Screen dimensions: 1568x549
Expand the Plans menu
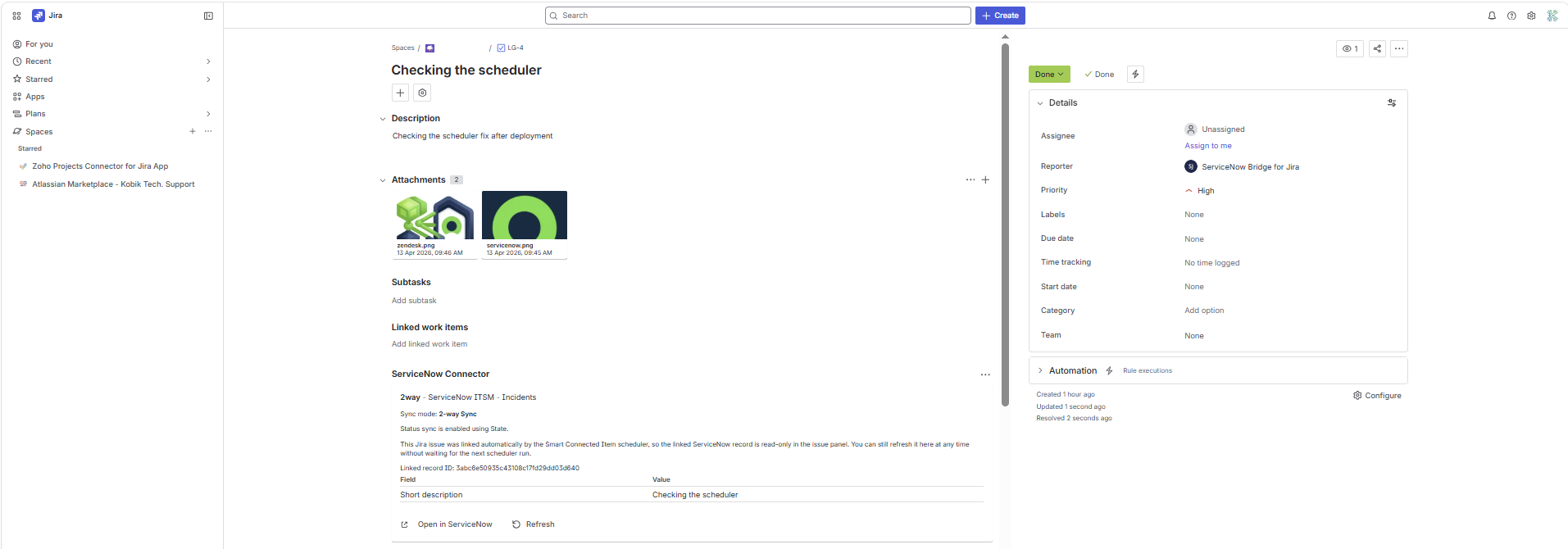point(208,114)
